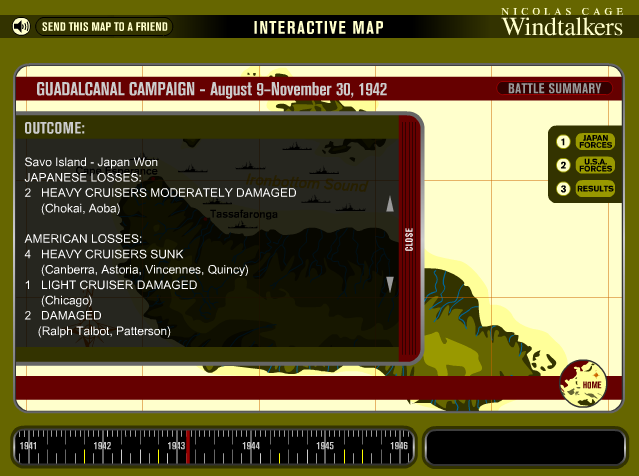Click '(Ralph Talbot, Patterson)' text
Viewport: 639px width, 476px height.
[x=104, y=331]
